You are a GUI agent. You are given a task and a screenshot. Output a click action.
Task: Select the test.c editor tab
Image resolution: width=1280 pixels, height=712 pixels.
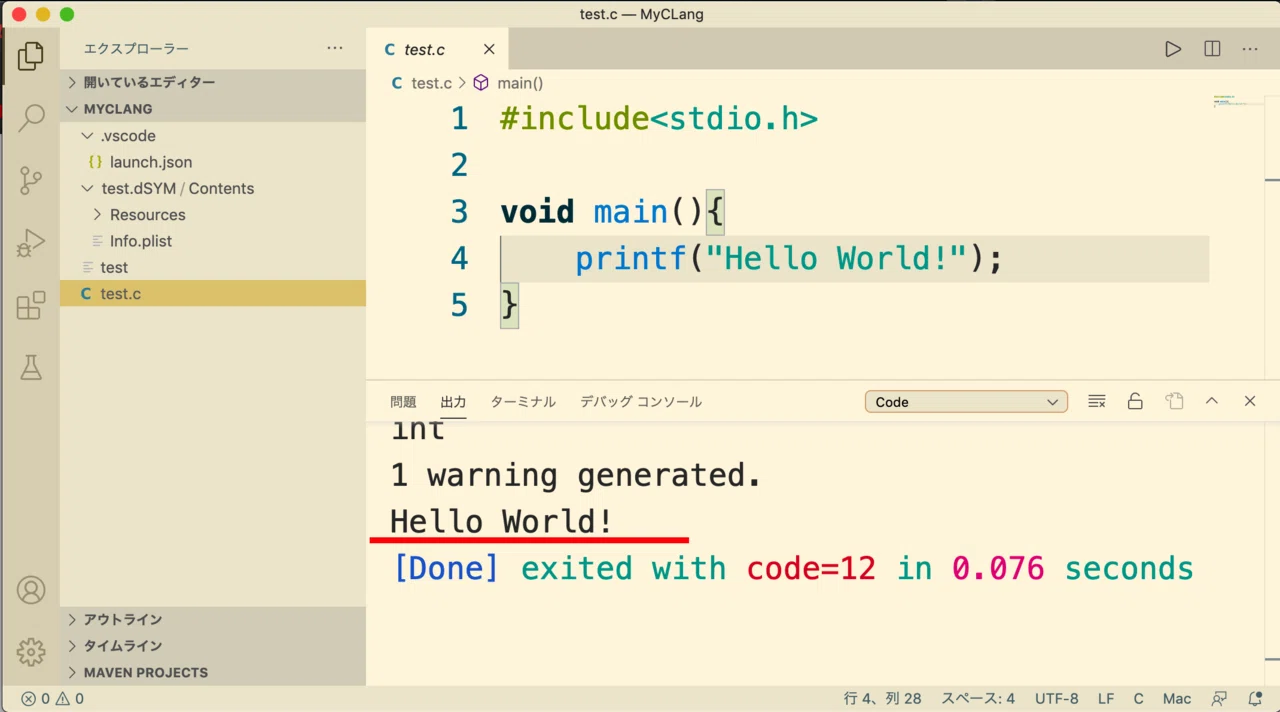click(438, 49)
